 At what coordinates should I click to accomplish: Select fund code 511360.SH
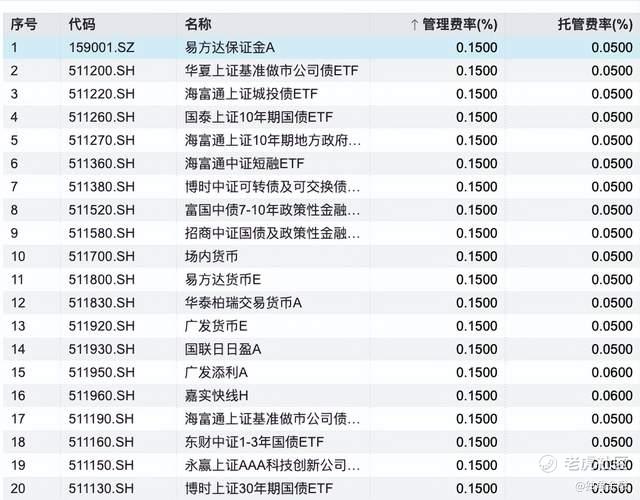click(x=102, y=164)
